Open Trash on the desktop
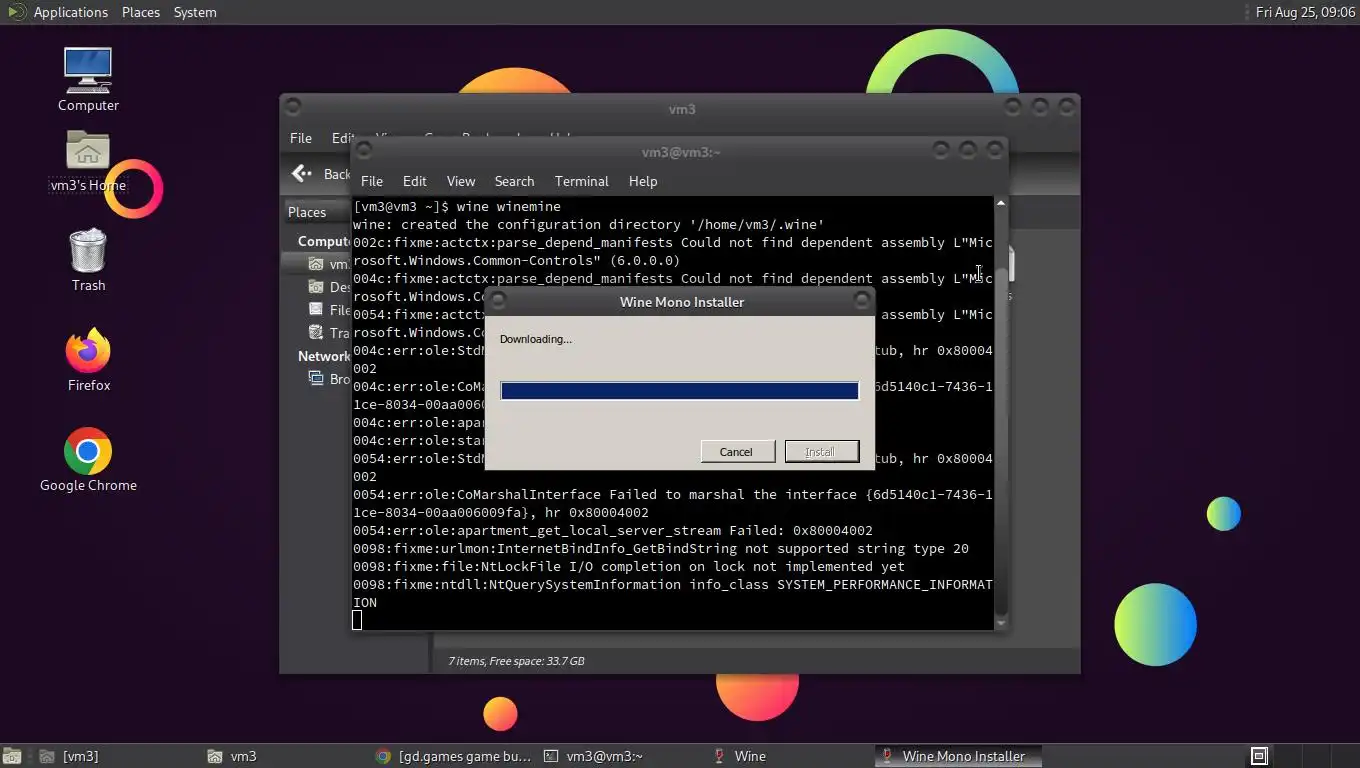 [88, 260]
